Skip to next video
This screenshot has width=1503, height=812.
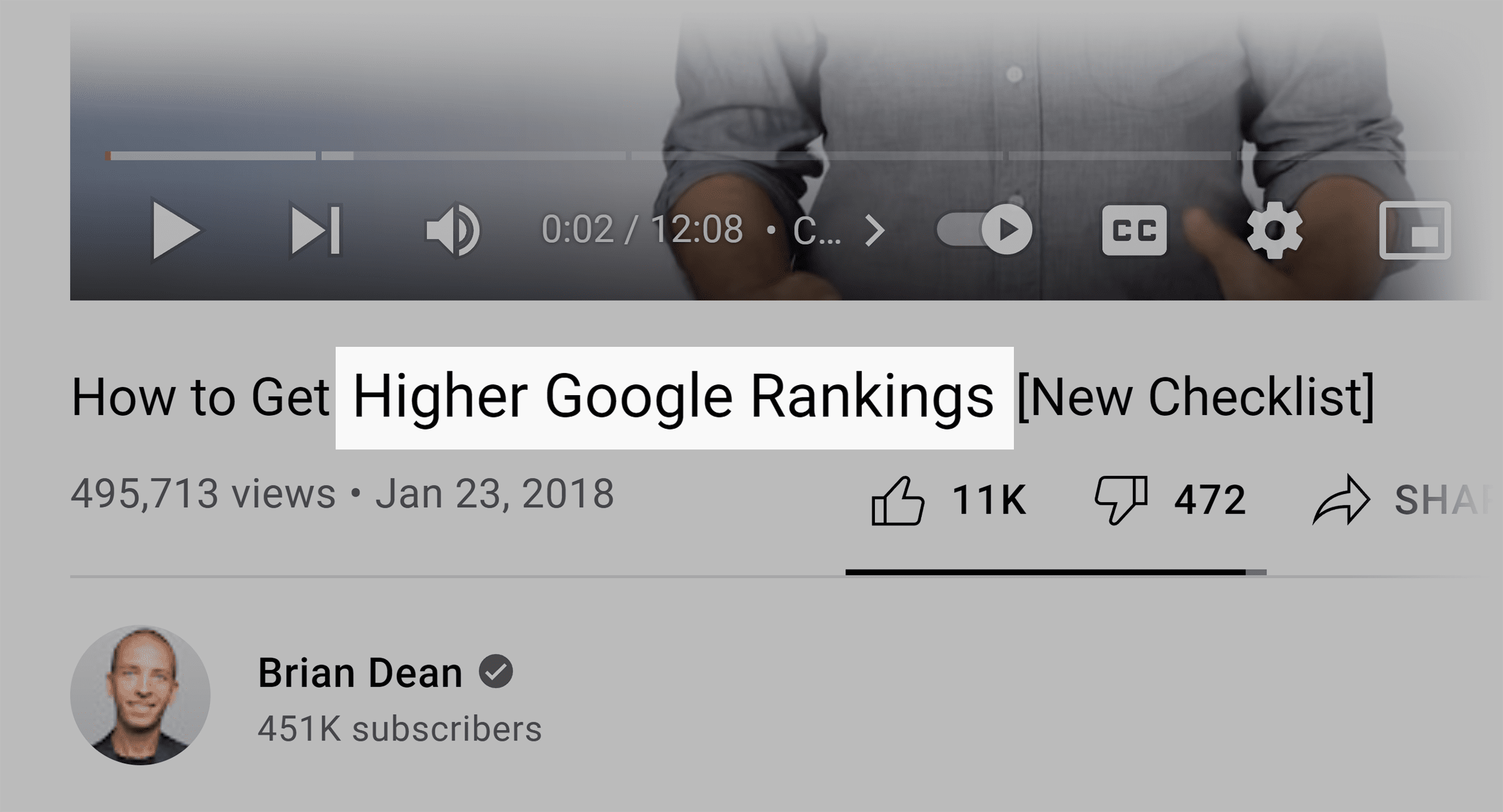coord(316,230)
